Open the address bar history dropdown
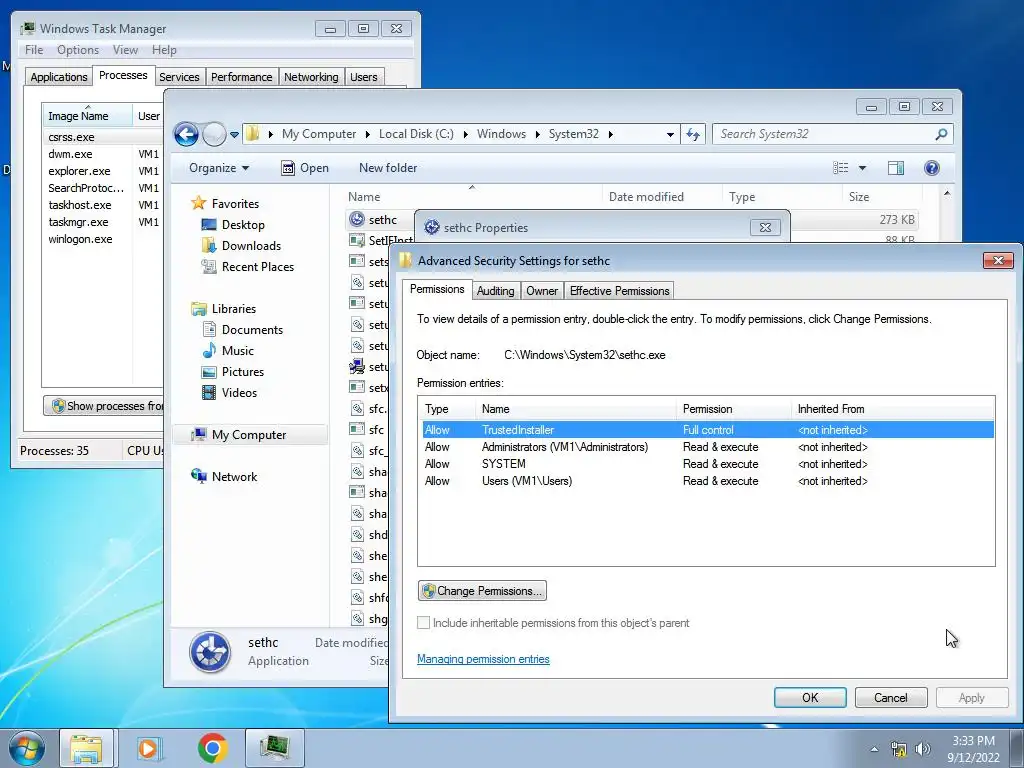This screenshot has height=768, width=1024. click(670, 135)
